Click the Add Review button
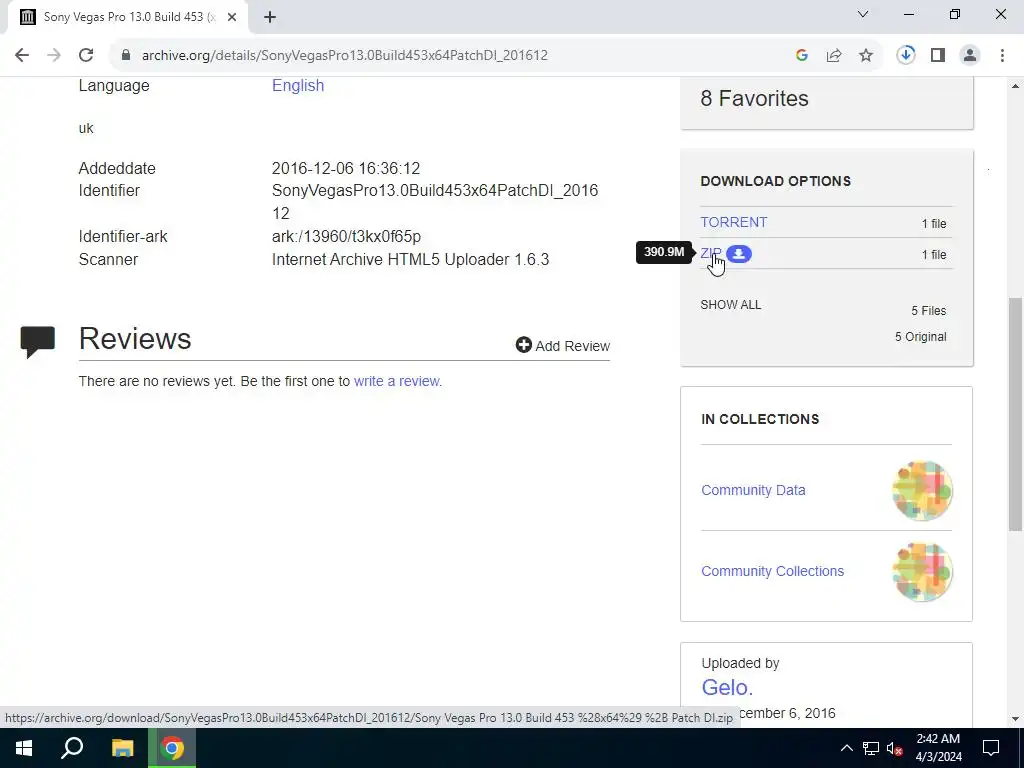Image resolution: width=1024 pixels, height=768 pixels. pos(562,345)
